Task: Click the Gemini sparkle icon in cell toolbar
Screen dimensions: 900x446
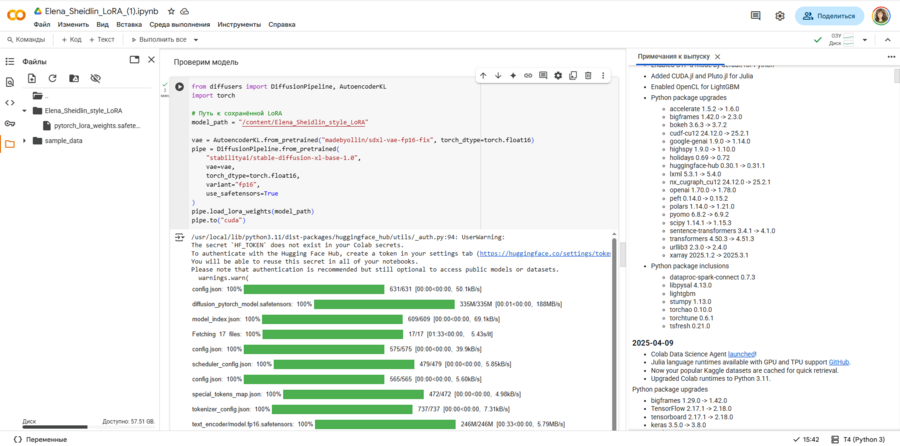Action: click(x=513, y=75)
